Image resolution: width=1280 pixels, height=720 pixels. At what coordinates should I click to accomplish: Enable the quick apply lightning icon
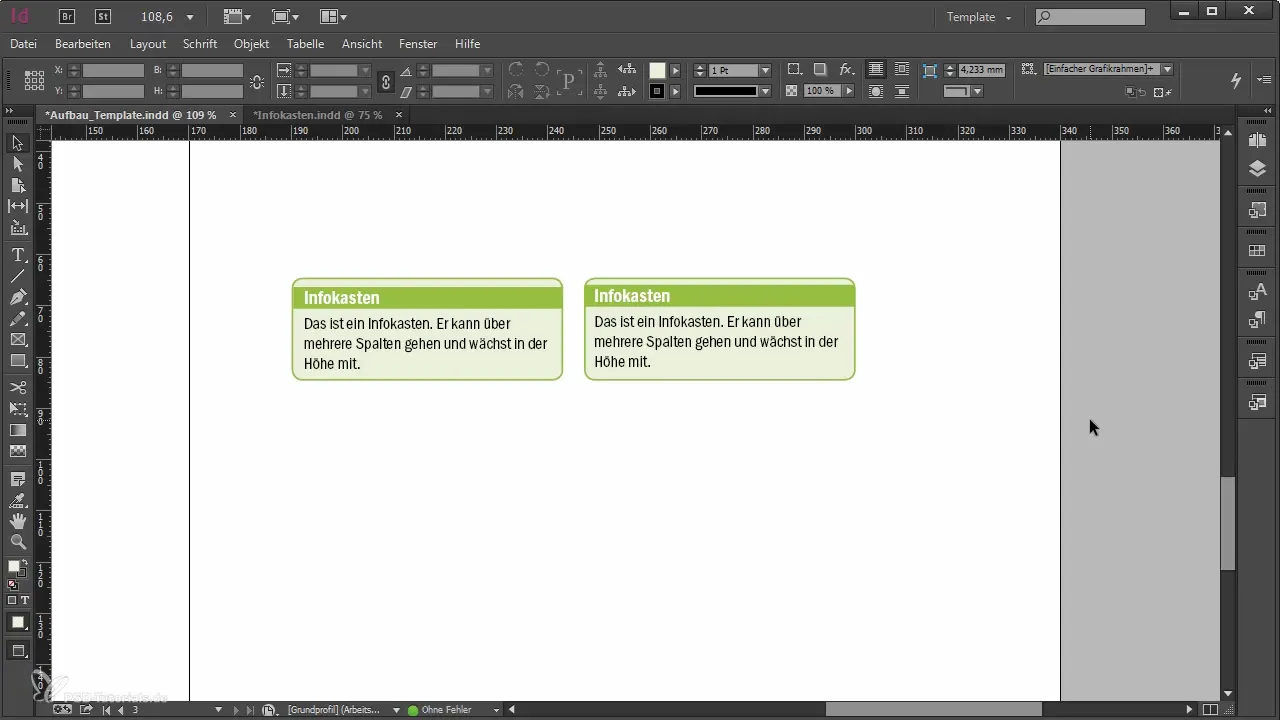1236,80
